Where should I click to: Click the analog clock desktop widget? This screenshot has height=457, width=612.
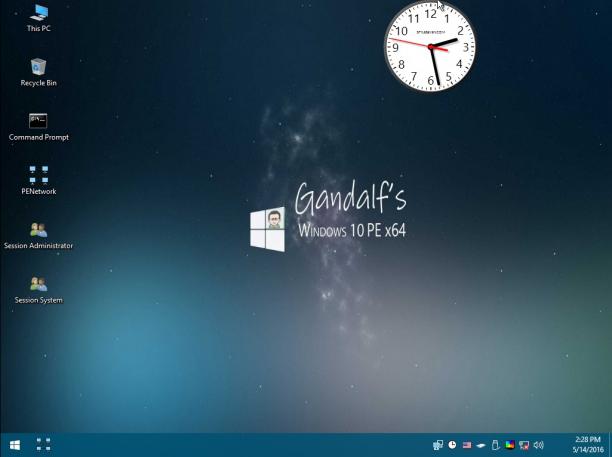coord(431,46)
